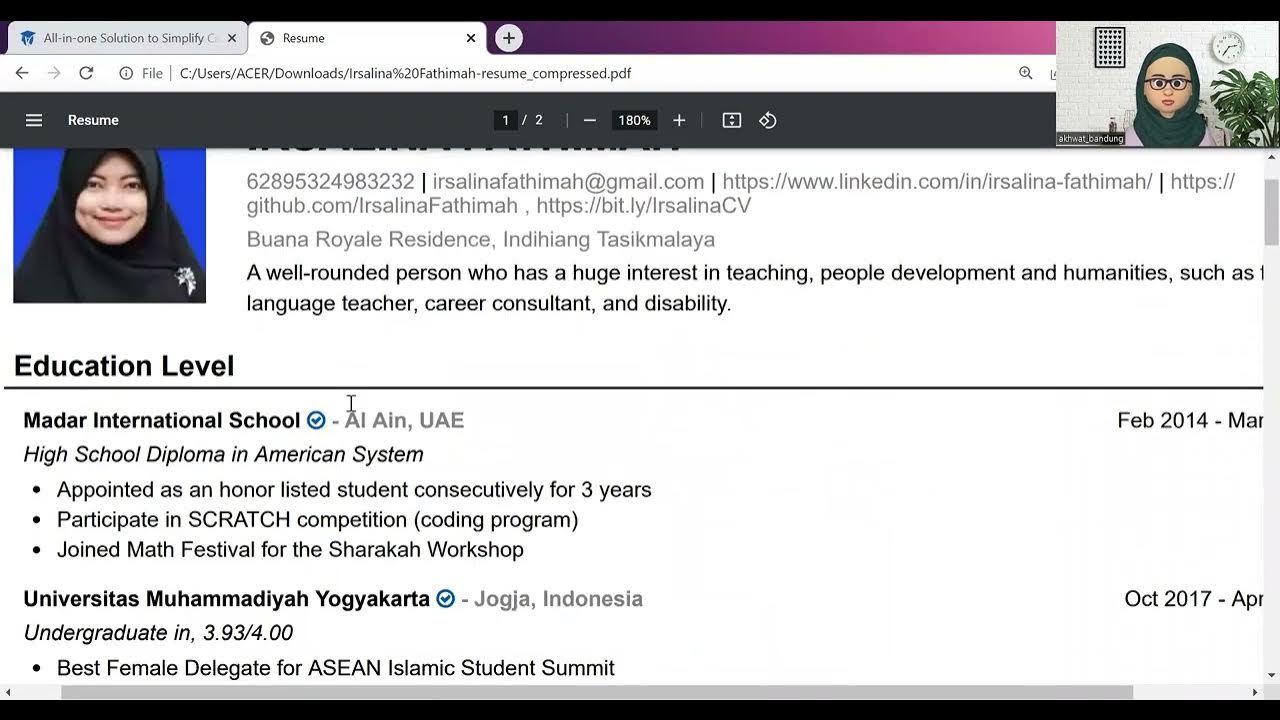Viewport: 1280px width, 720px height.
Task: Click the Education Level heading
Action: pyautogui.click(x=124, y=366)
